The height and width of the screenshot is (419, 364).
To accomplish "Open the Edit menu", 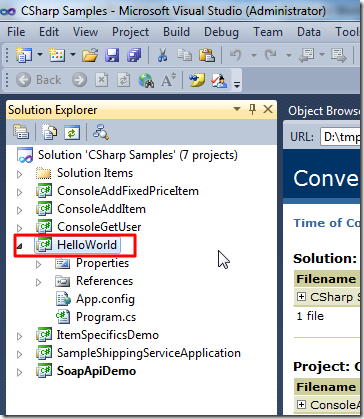I will [x=49, y=32].
